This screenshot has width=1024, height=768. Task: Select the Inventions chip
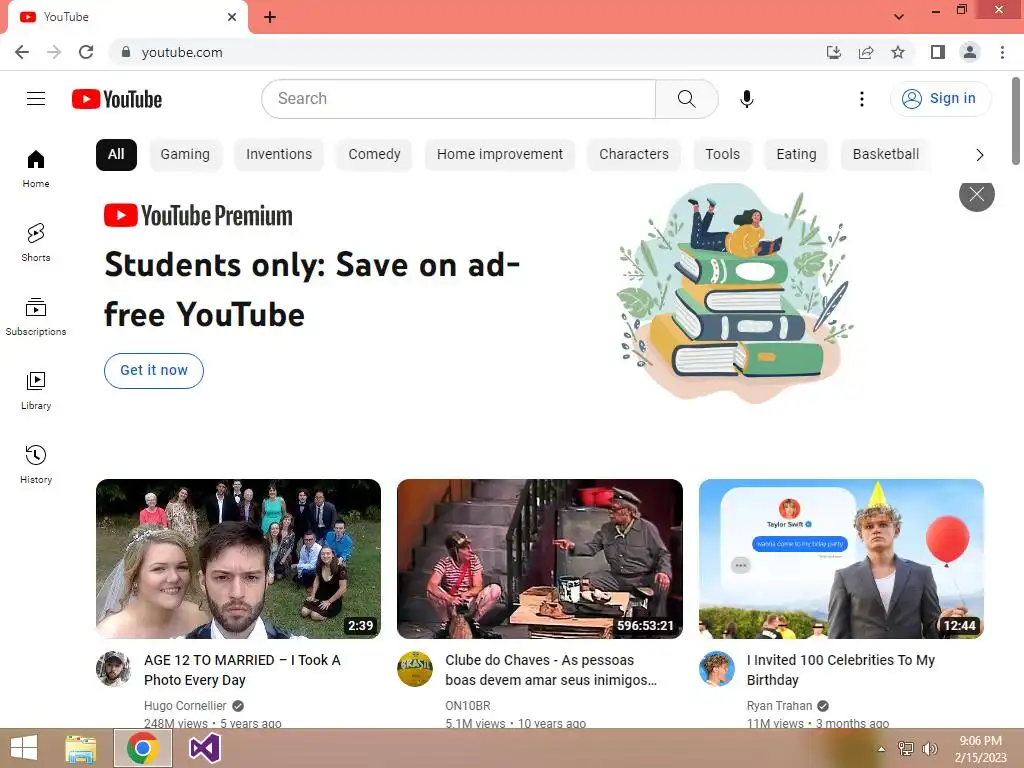click(x=279, y=155)
